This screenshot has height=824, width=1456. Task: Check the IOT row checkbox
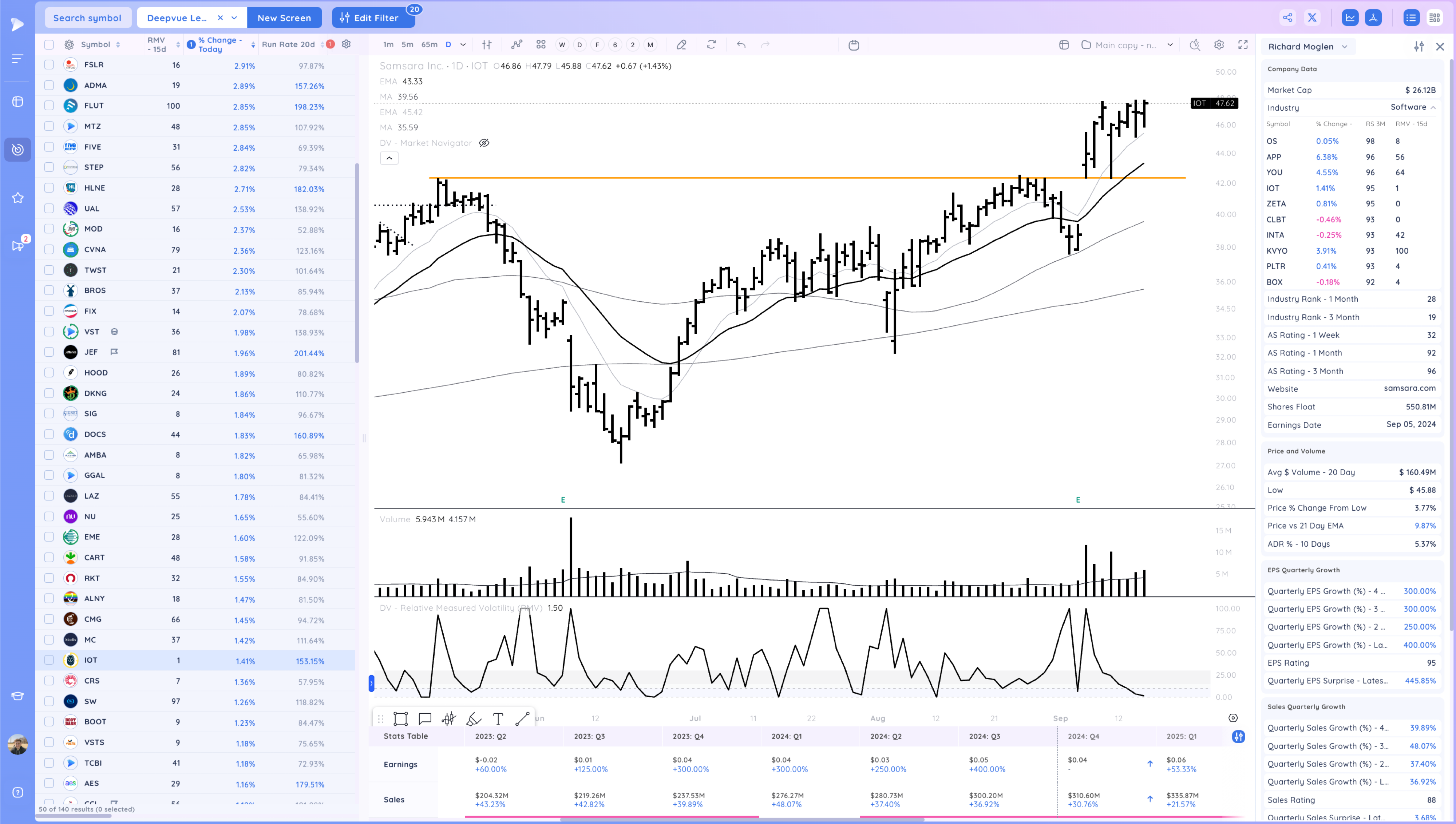[49, 660]
